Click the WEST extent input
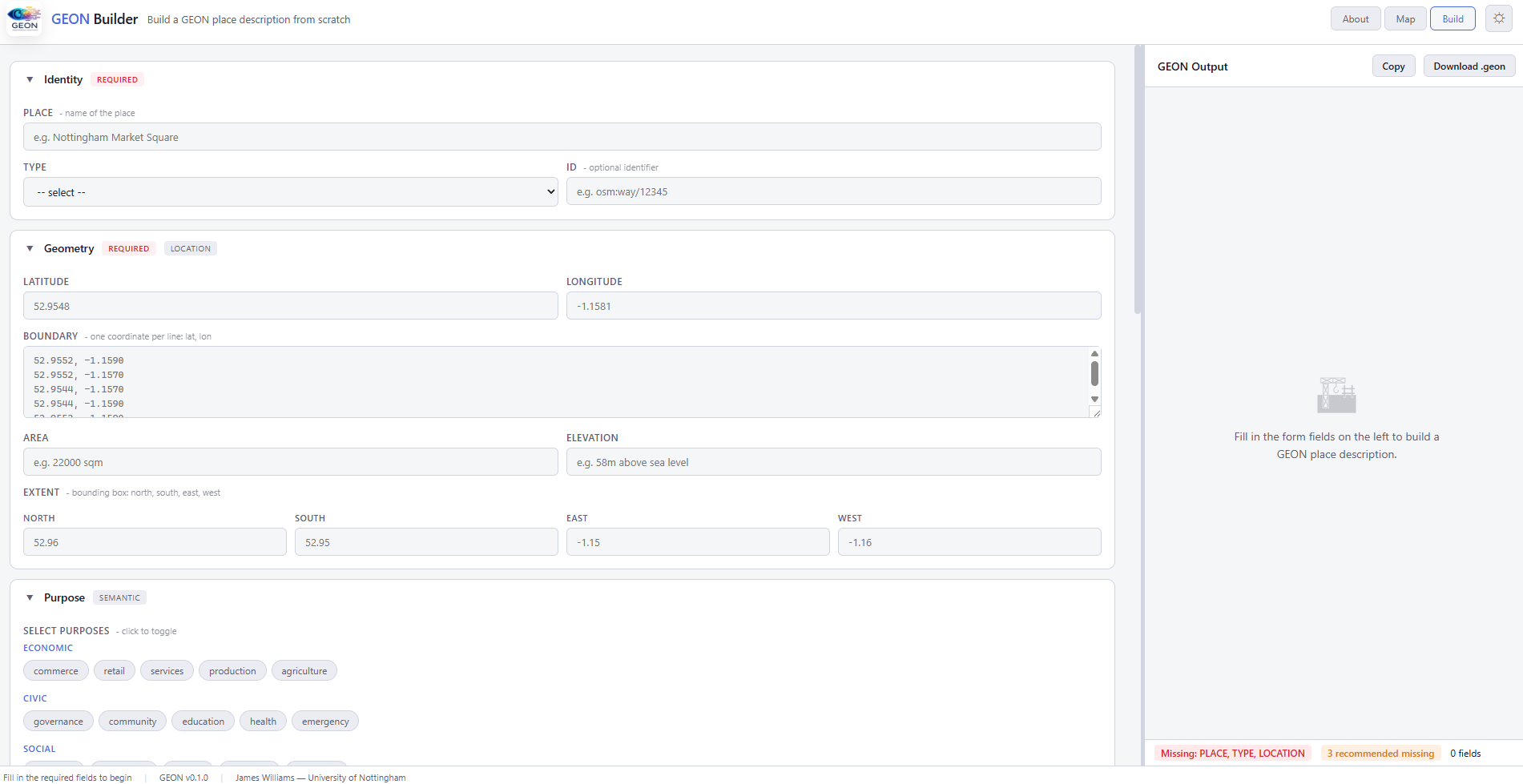The width and height of the screenshot is (1523, 784). 969,542
